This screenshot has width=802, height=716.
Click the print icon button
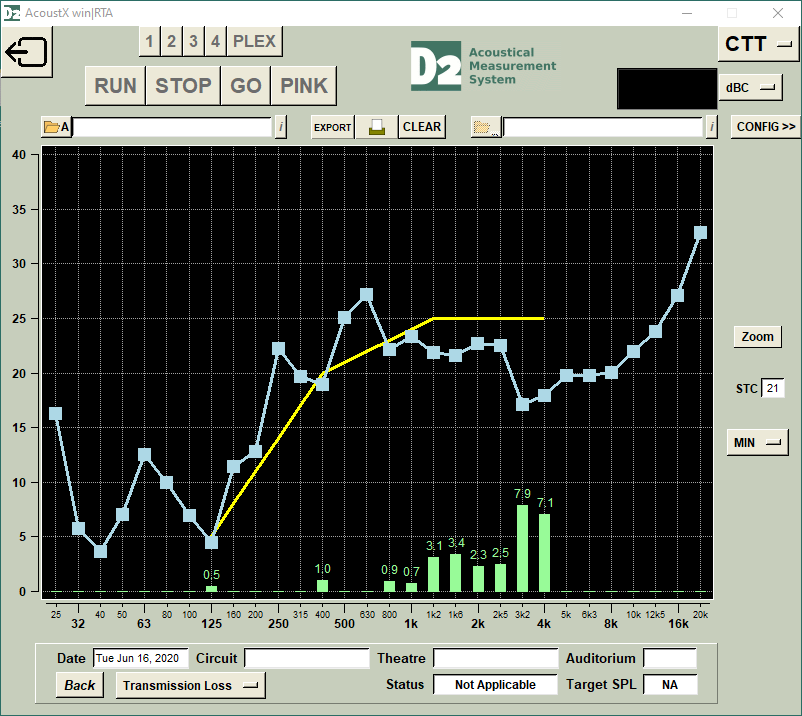coord(377,127)
